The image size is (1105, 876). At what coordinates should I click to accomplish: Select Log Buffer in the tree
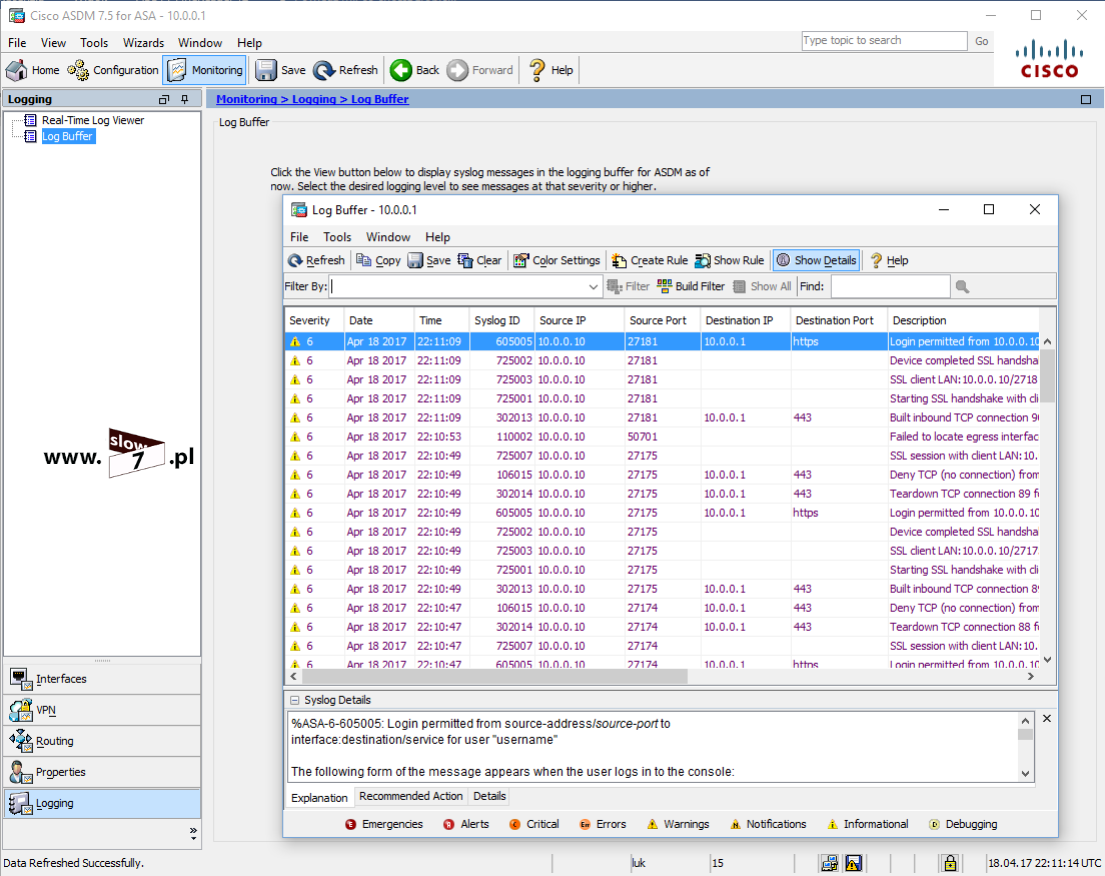67,136
